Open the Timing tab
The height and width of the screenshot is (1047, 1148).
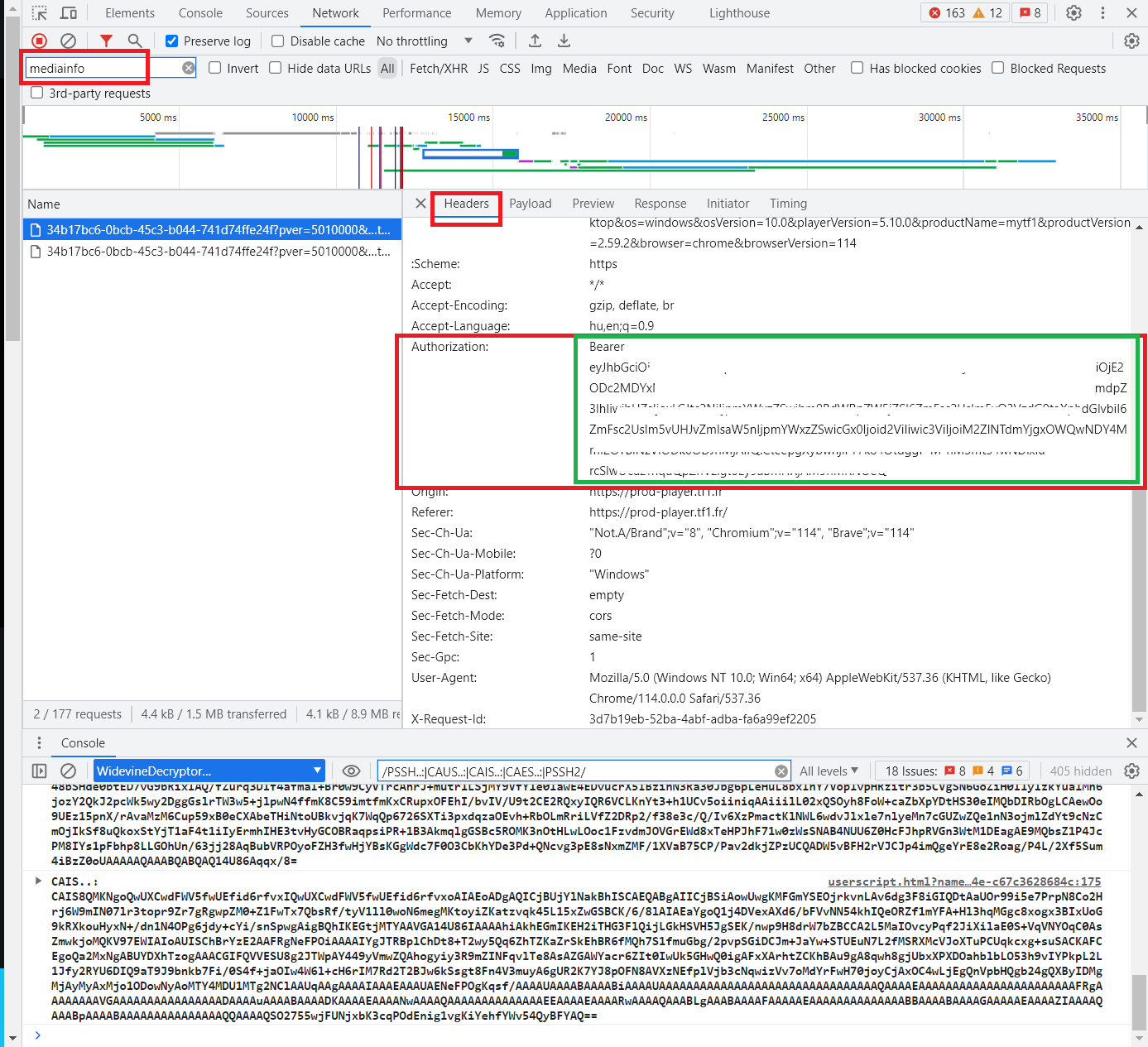pos(788,204)
